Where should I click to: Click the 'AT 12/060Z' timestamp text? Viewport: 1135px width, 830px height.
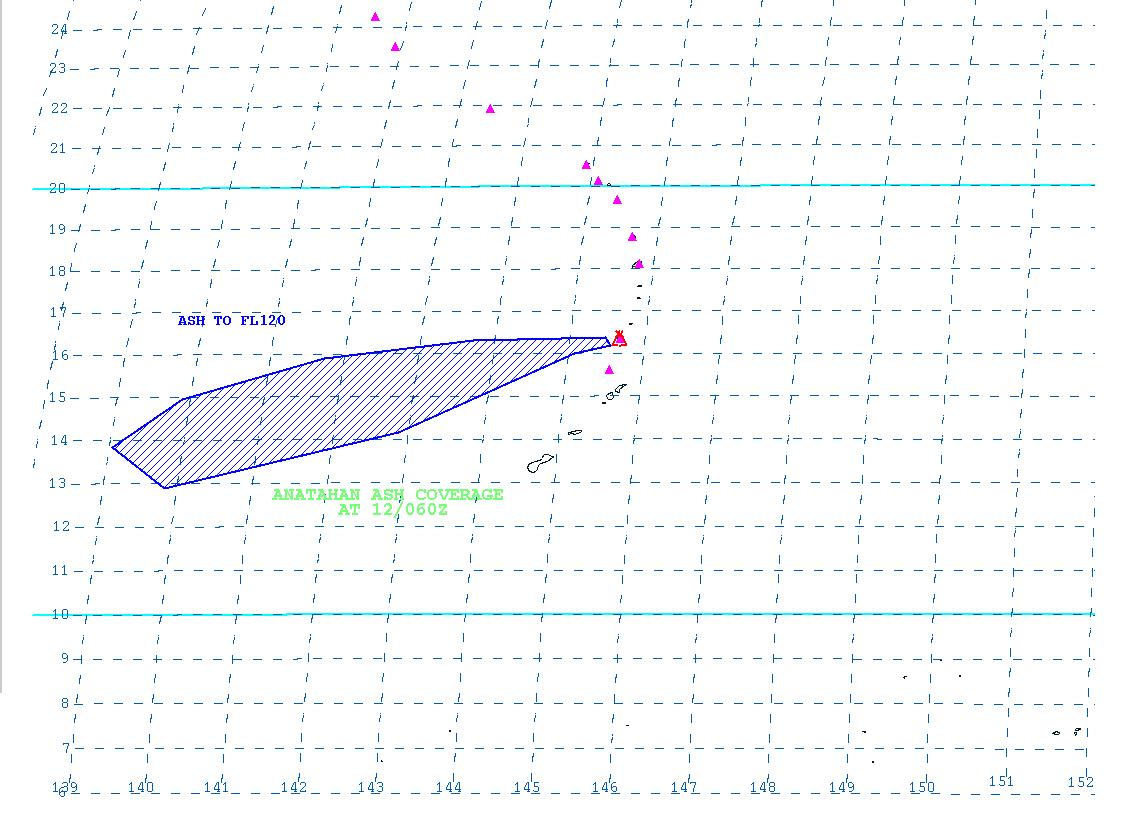[393, 509]
